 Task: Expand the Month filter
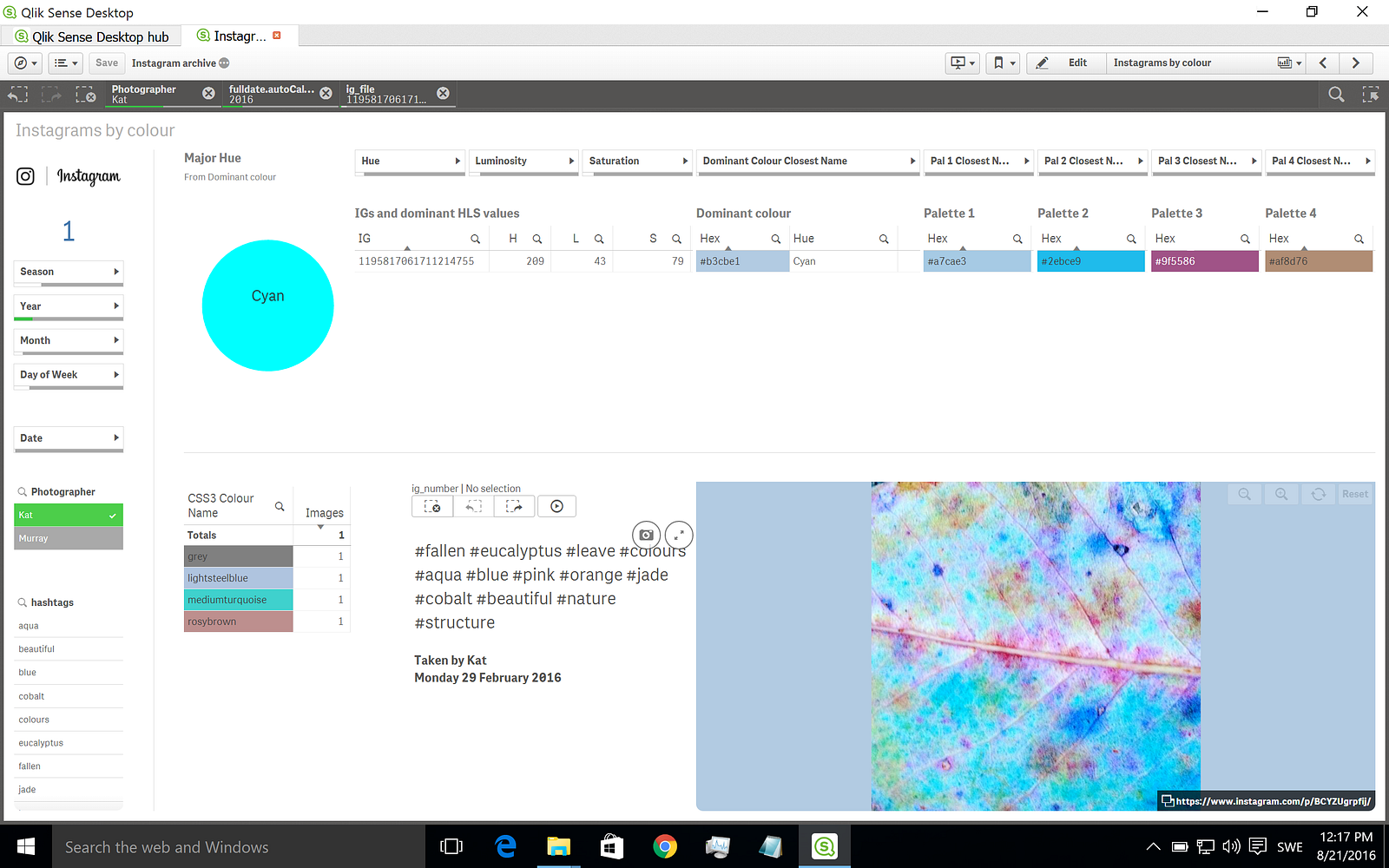point(69,340)
